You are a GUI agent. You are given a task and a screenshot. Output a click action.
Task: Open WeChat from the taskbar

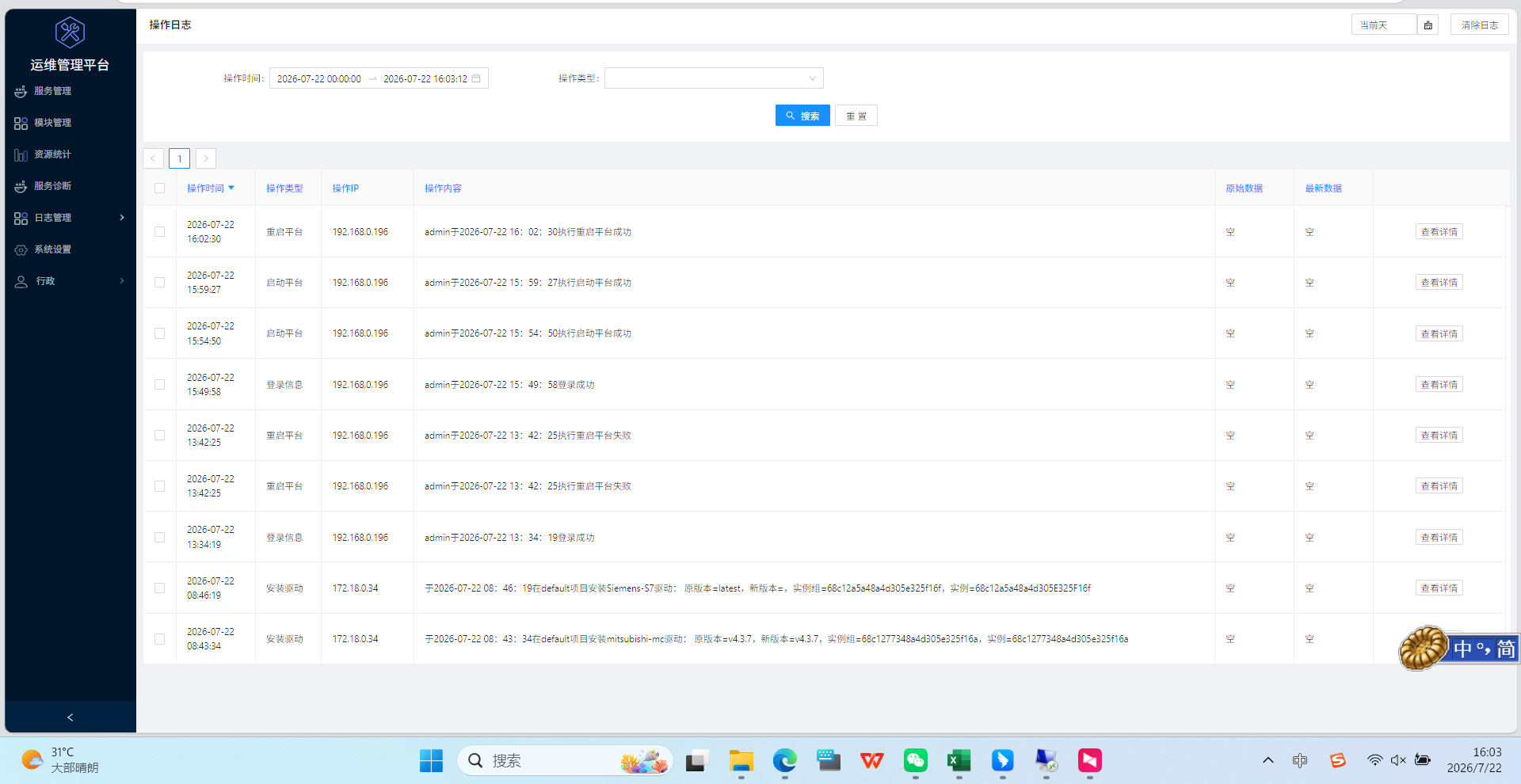click(916, 760)
